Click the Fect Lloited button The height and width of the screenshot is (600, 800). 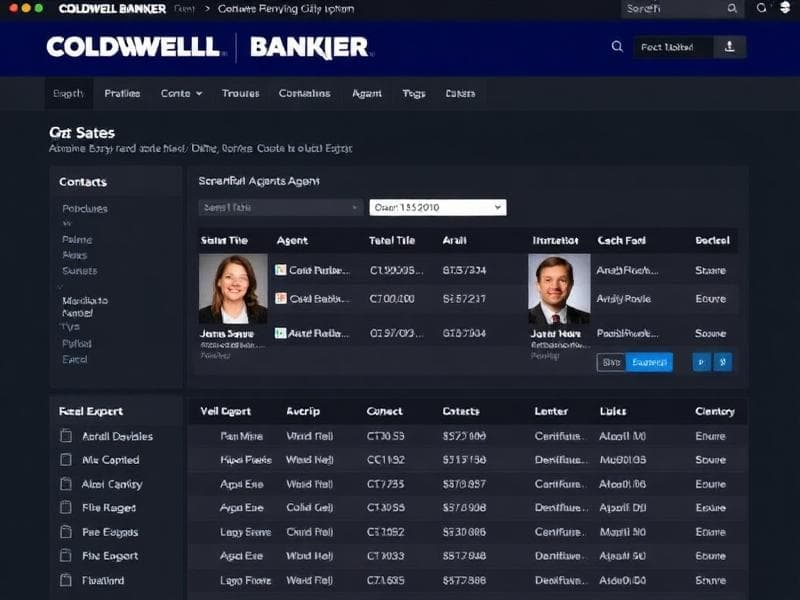(673, 47)
